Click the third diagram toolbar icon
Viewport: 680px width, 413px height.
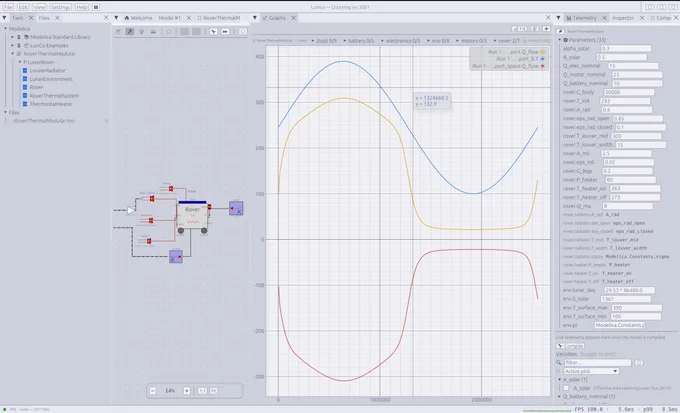pos(141,32)
